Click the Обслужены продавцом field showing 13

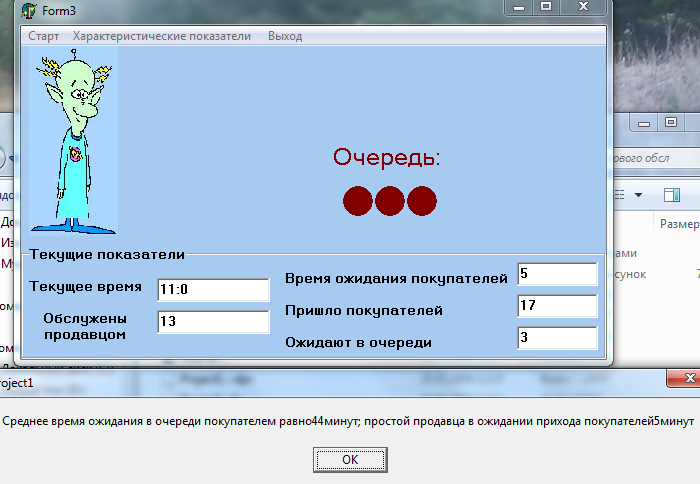click(x=213, y=321)
